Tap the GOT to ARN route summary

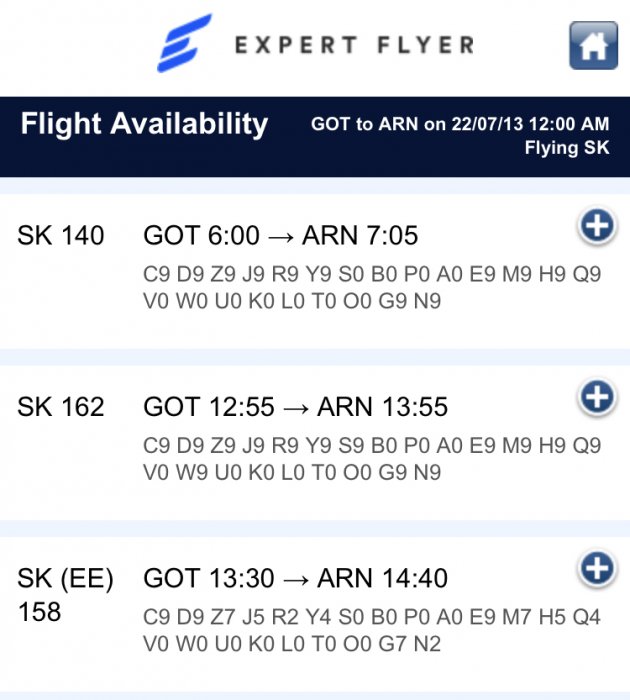tap(460, 125)
